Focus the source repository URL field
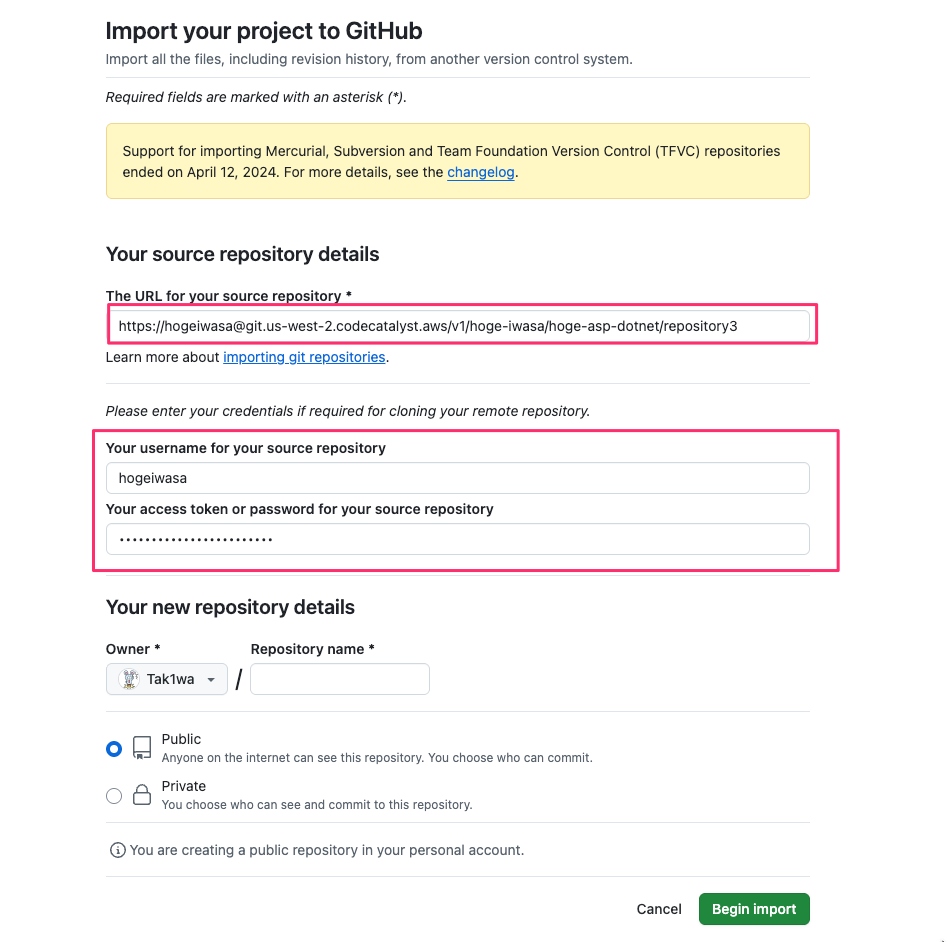Screen dimensions: 948x942 (x=458, y=326)
